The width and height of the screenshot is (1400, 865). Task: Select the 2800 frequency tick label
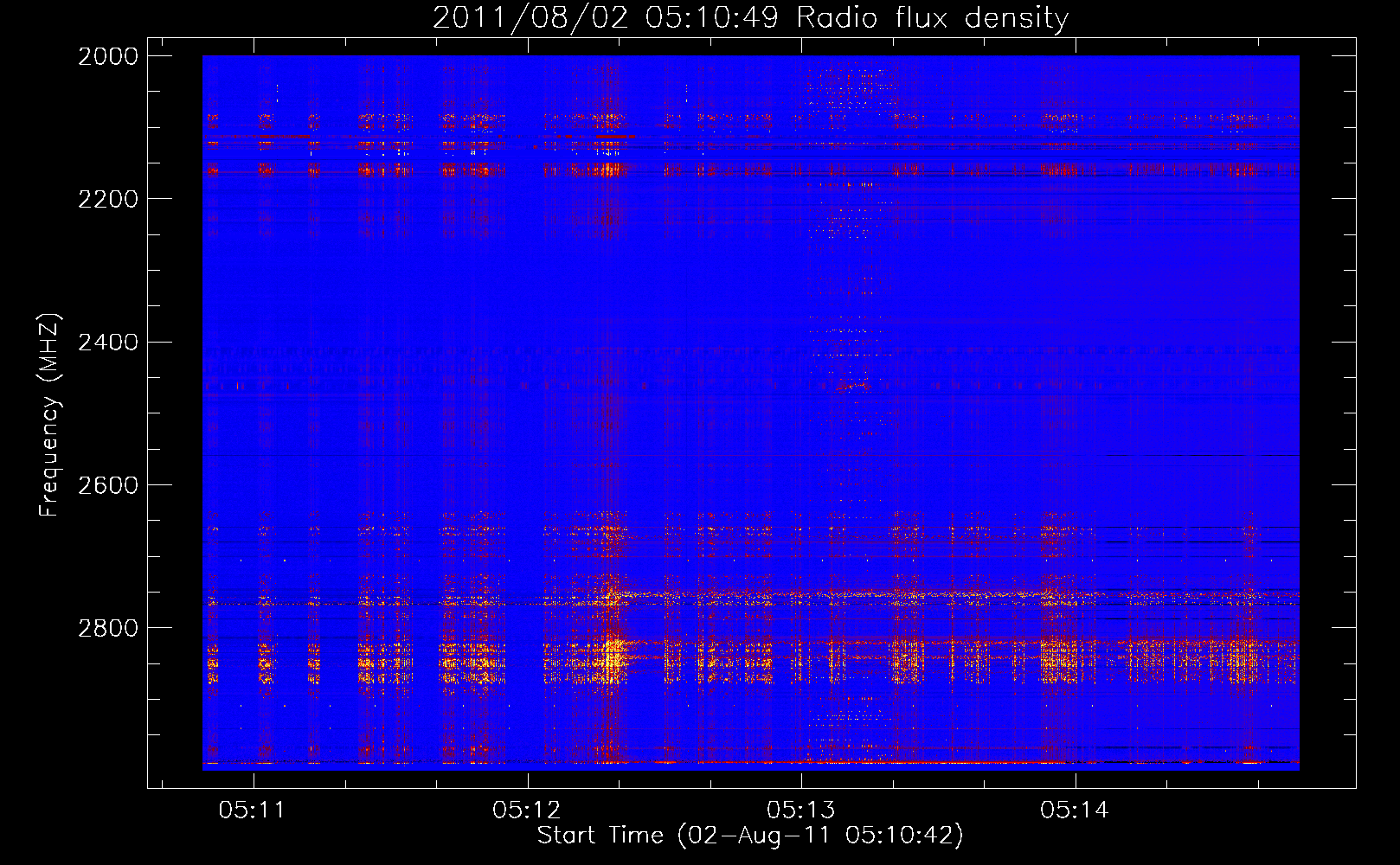[x=108, y=628]
